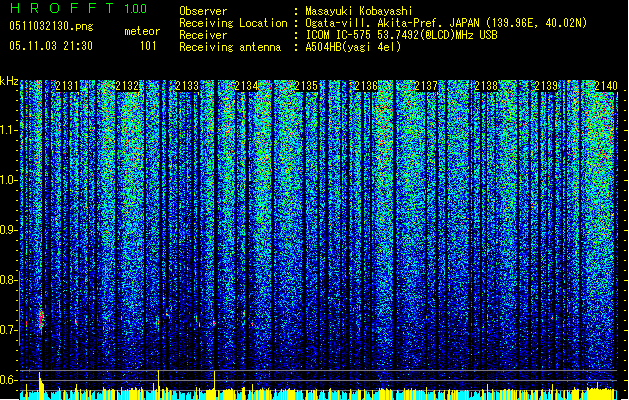Click the 2131 time marker
This screenshot has width=629, height=400.
(67, 86)
